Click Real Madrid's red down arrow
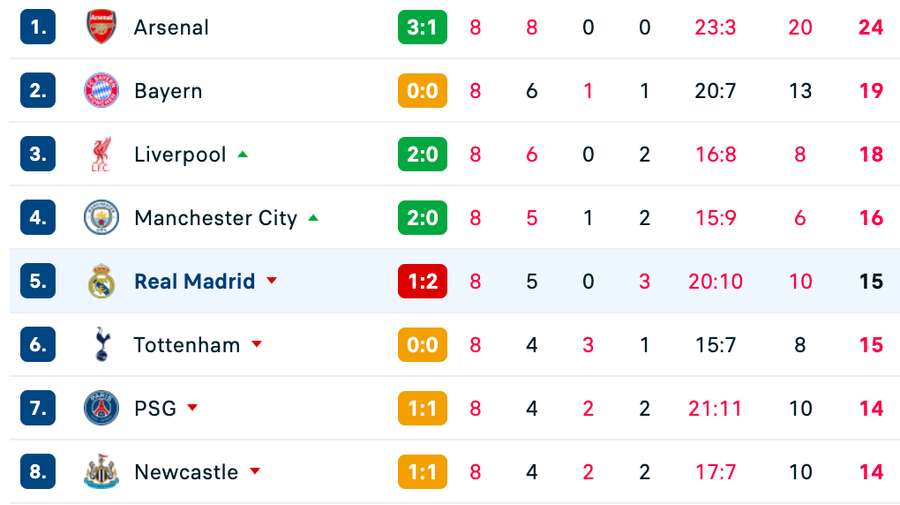 [x=271, y=281]
